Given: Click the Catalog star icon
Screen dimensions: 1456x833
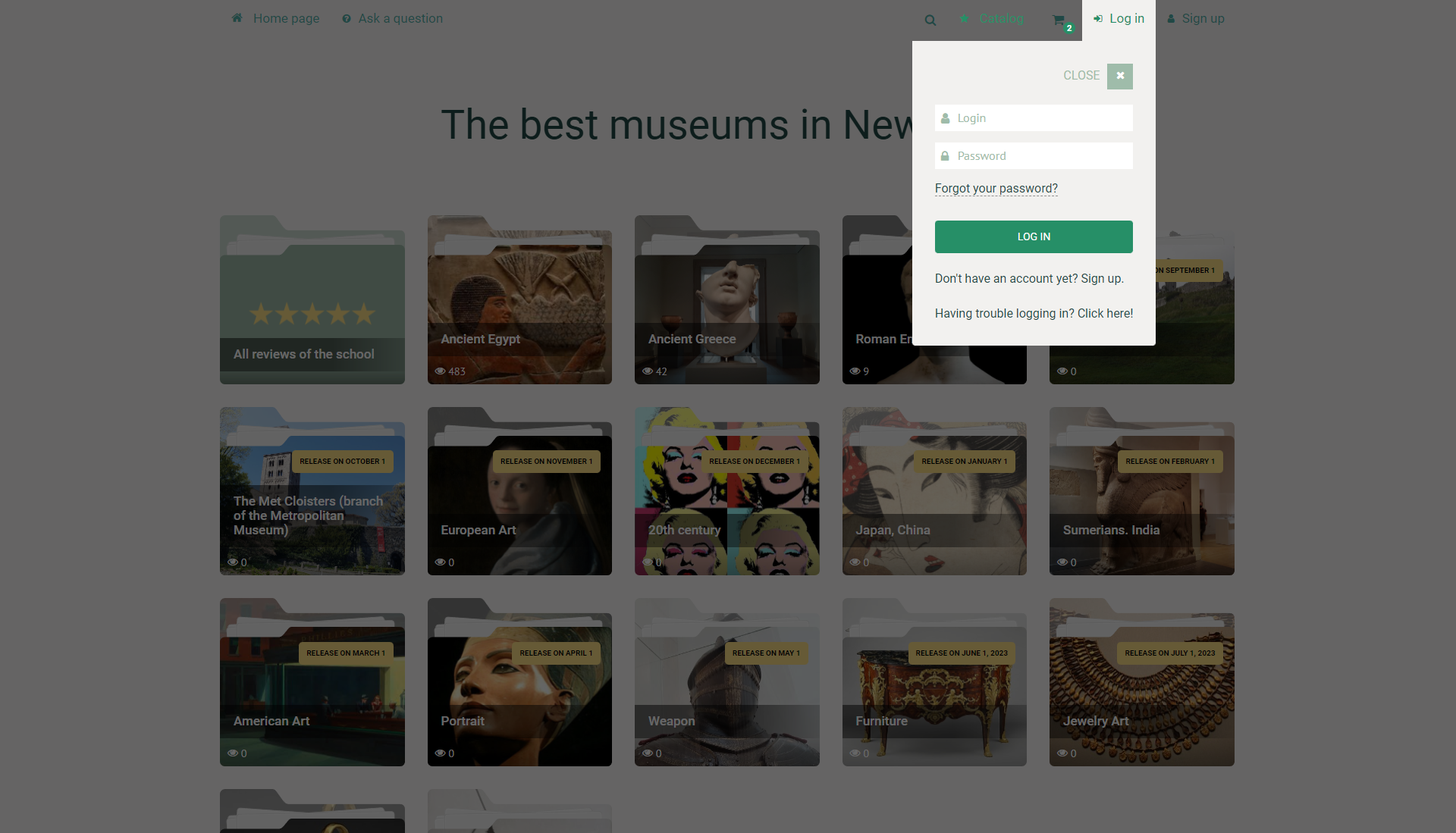Looking at the screenshot, I should [x=964, y=18].
